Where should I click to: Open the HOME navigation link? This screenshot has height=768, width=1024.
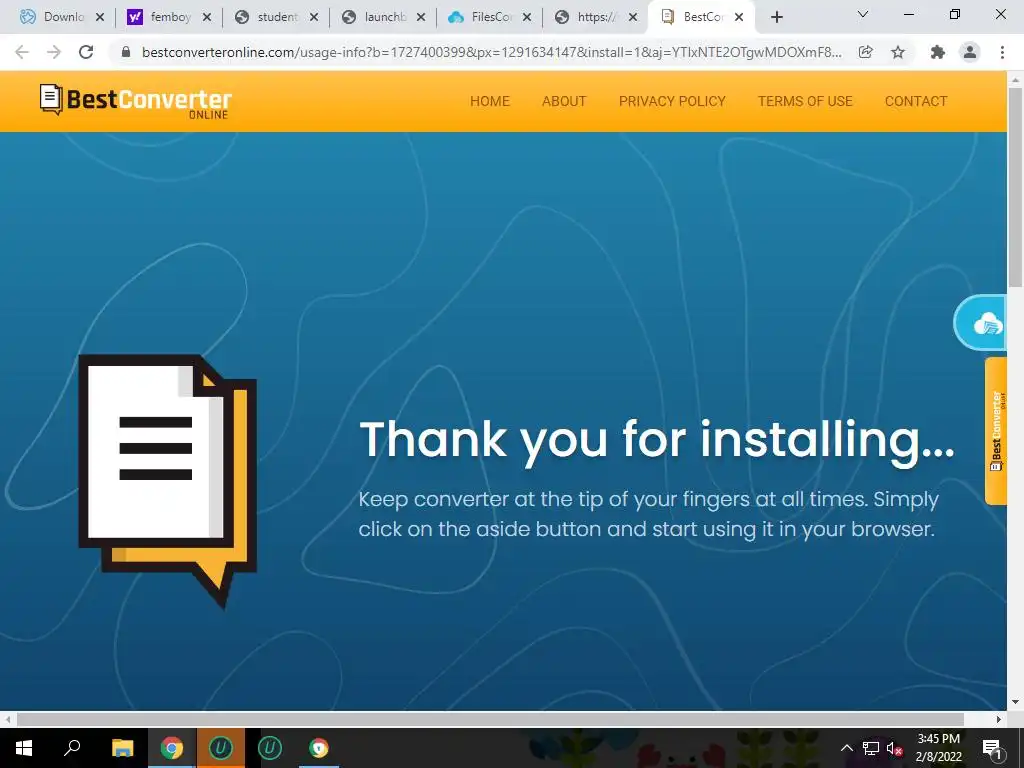pos(490,101)
